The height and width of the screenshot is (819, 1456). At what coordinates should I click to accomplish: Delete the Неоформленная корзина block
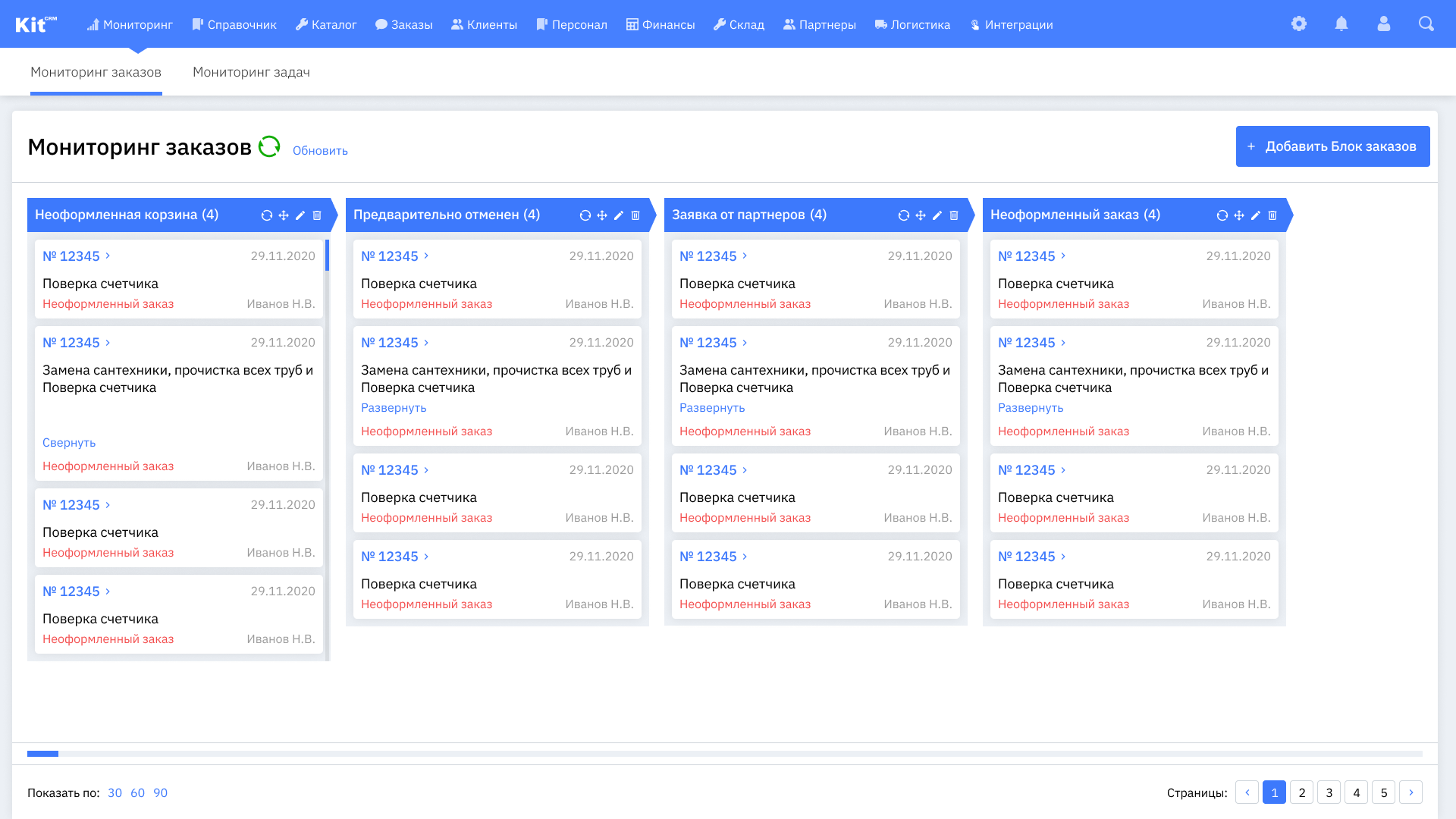click(317, 215)
